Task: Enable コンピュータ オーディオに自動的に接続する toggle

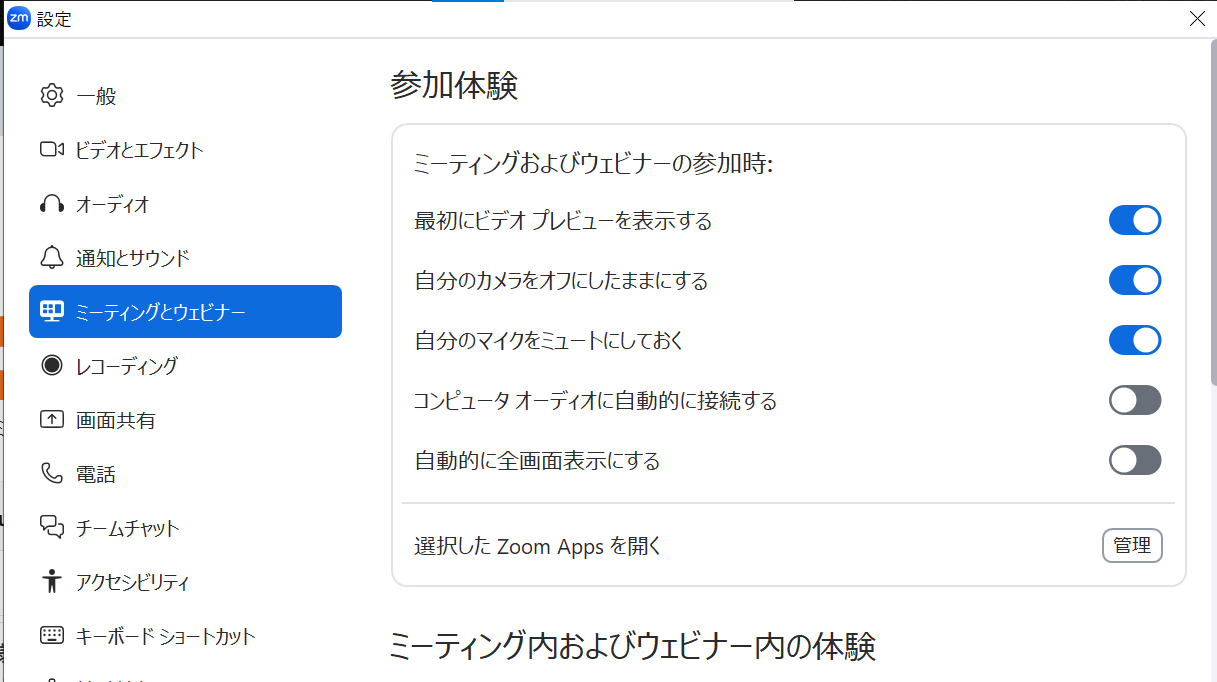Action: (1134, 400)
